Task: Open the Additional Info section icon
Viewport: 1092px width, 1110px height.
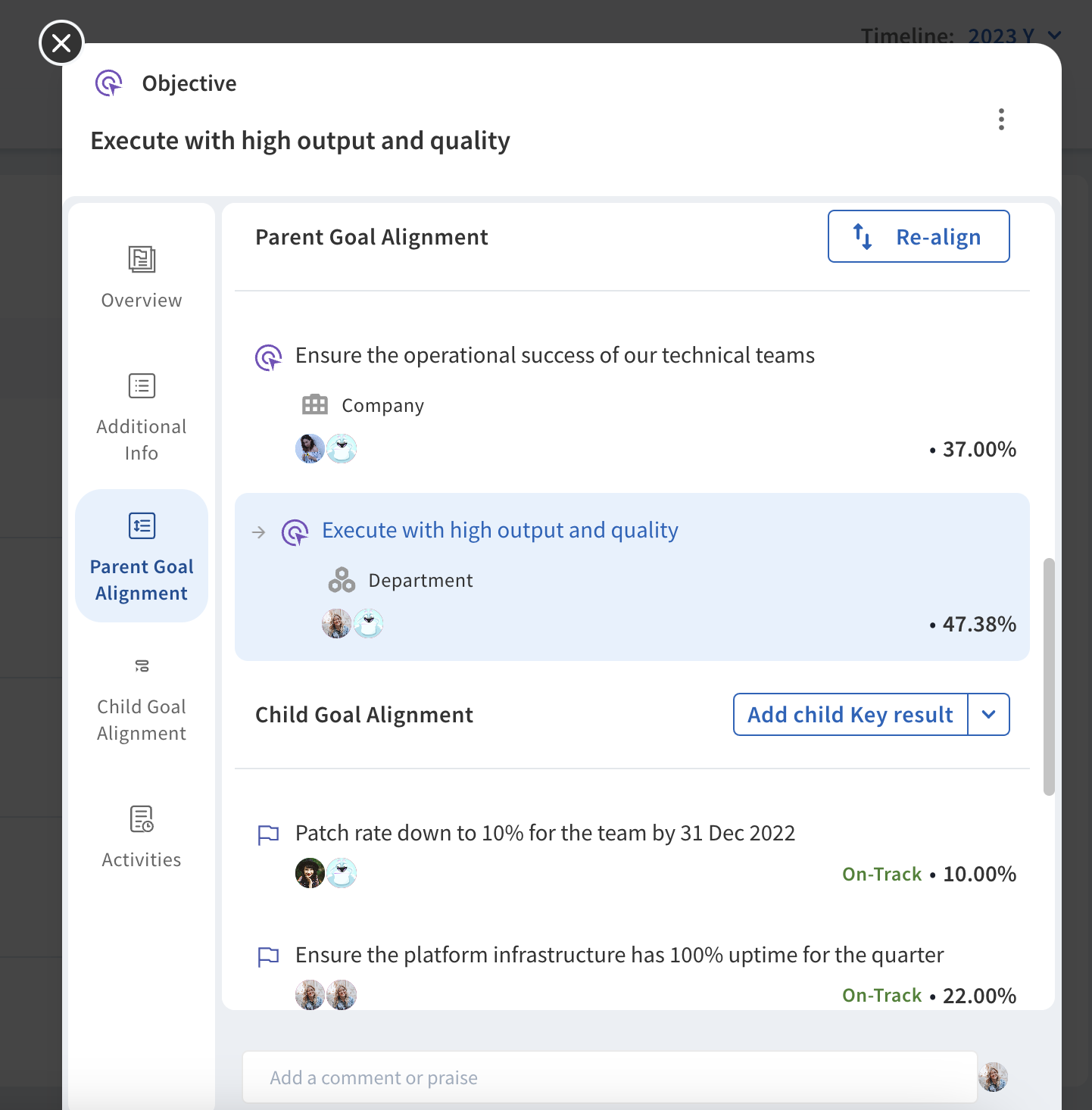Action: [142, 386]
